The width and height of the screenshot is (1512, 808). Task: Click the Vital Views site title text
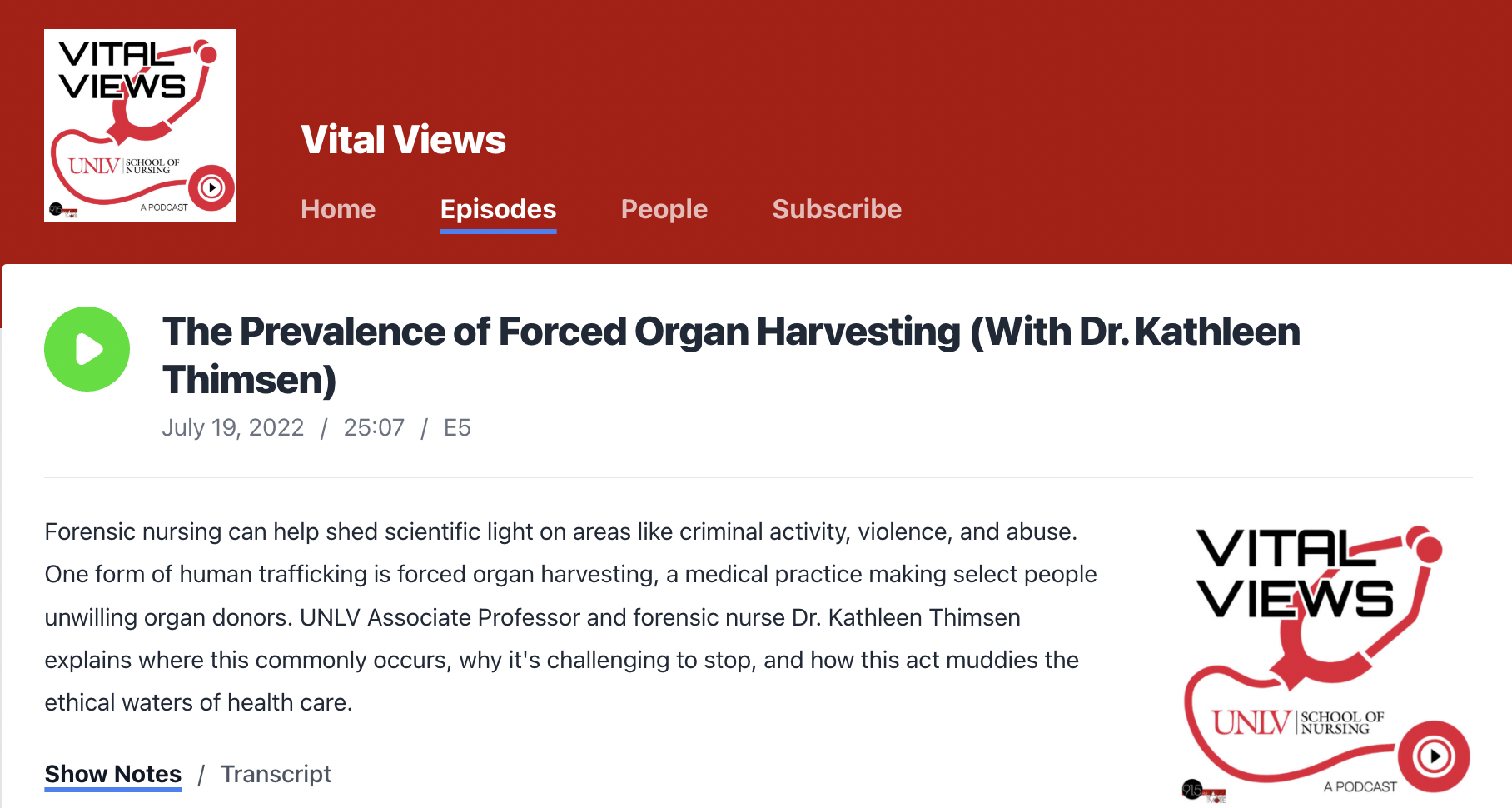coord(404,140)
